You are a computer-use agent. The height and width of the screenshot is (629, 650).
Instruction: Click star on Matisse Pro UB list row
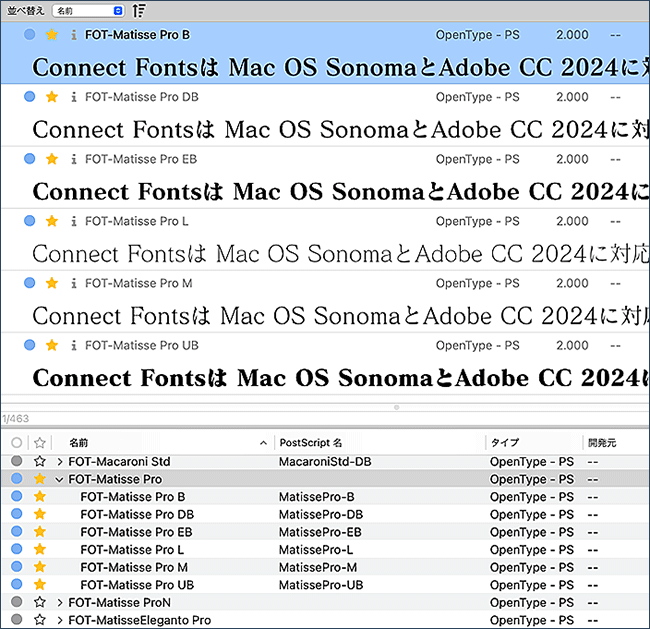point(40,585)
